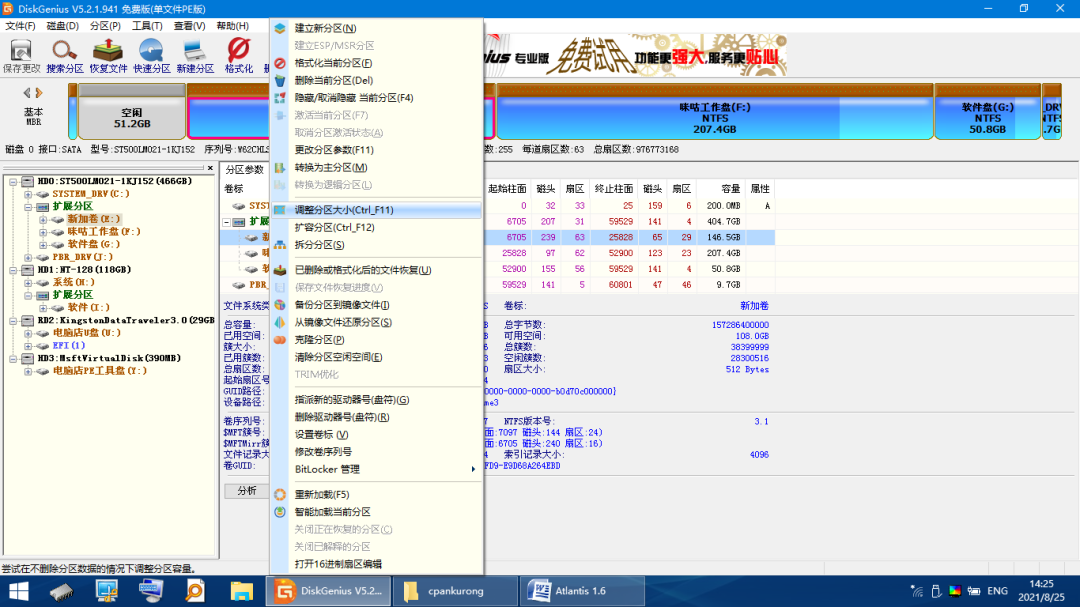The height and width of the screenshot is (607, 1080).
Task: Select 重新加载(F5) menu entry
Action: pos(377,495)
